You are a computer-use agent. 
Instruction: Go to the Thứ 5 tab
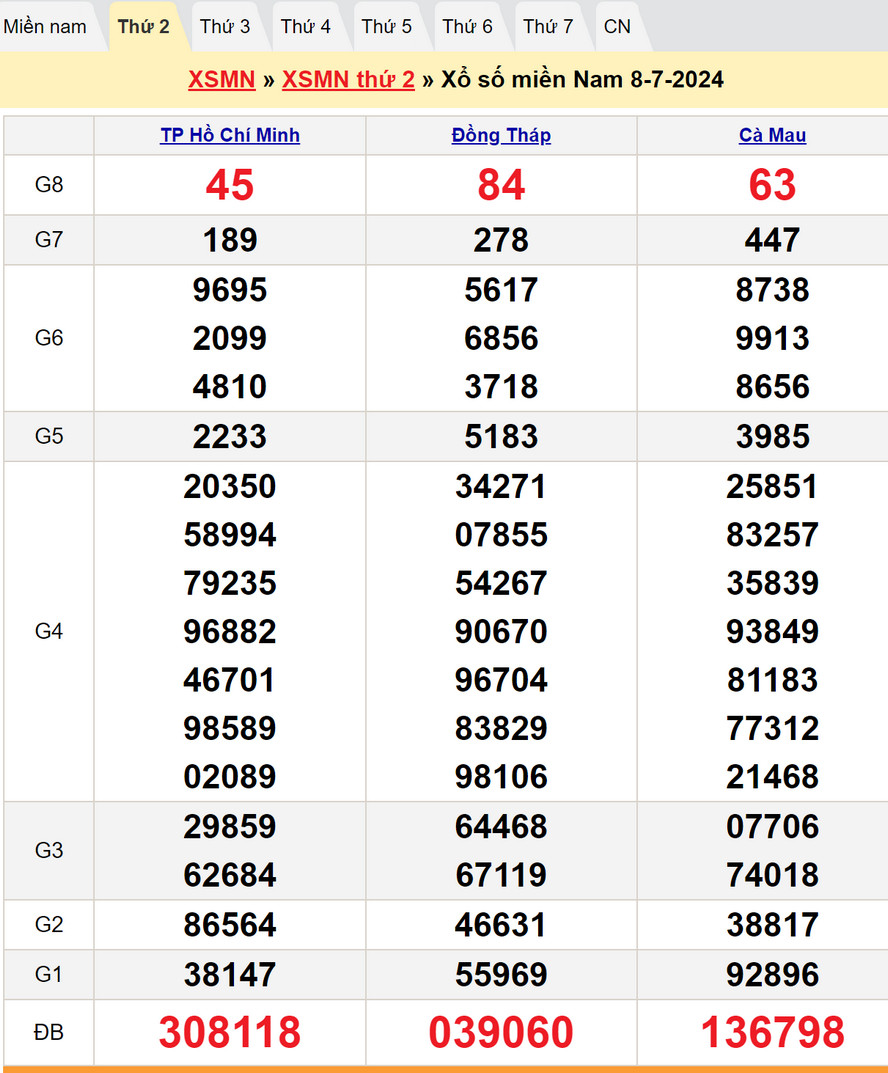pyautogui.click(x=387, y=27)
